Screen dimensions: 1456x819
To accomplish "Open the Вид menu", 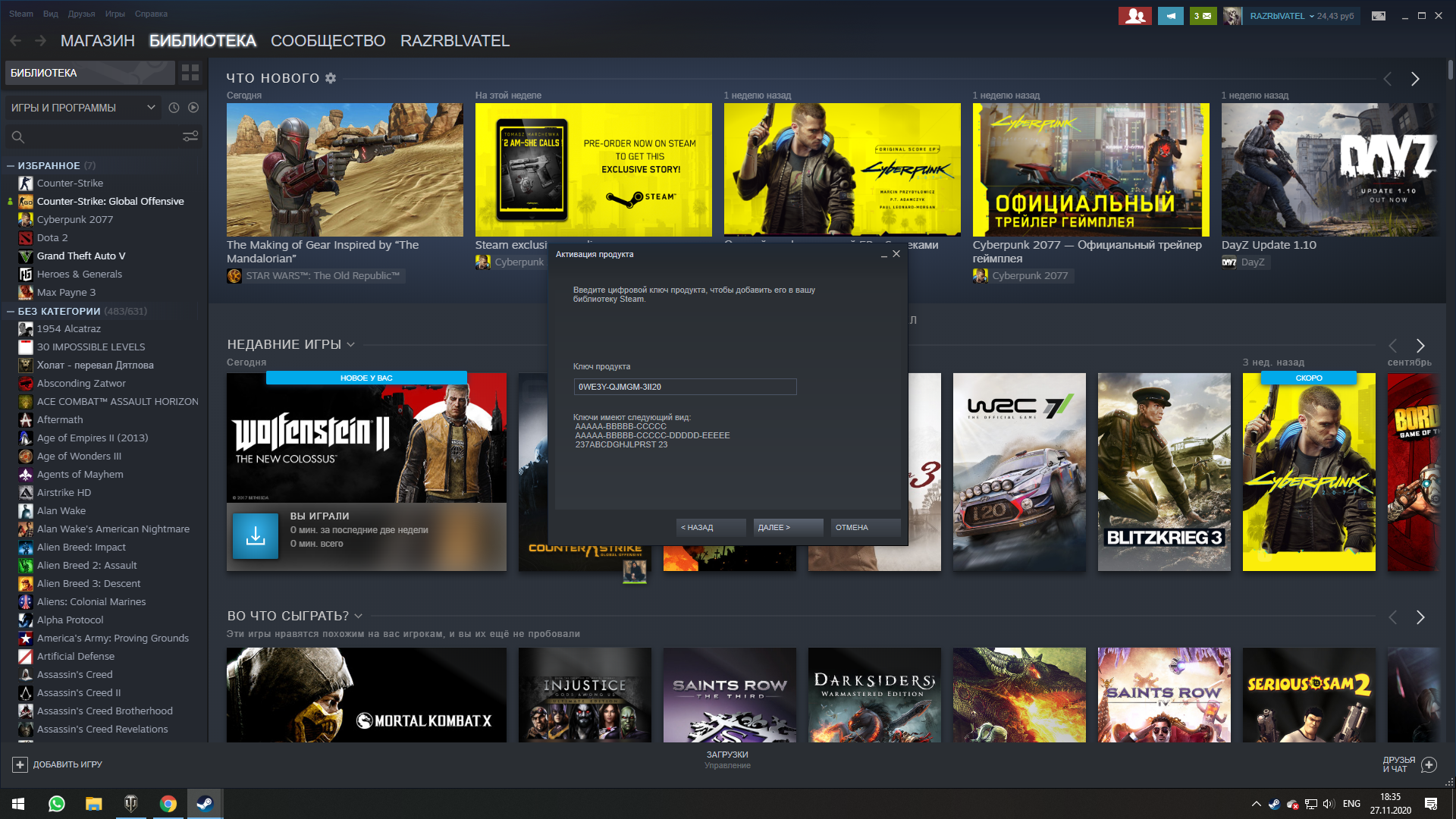I will (x=51, y=14).
